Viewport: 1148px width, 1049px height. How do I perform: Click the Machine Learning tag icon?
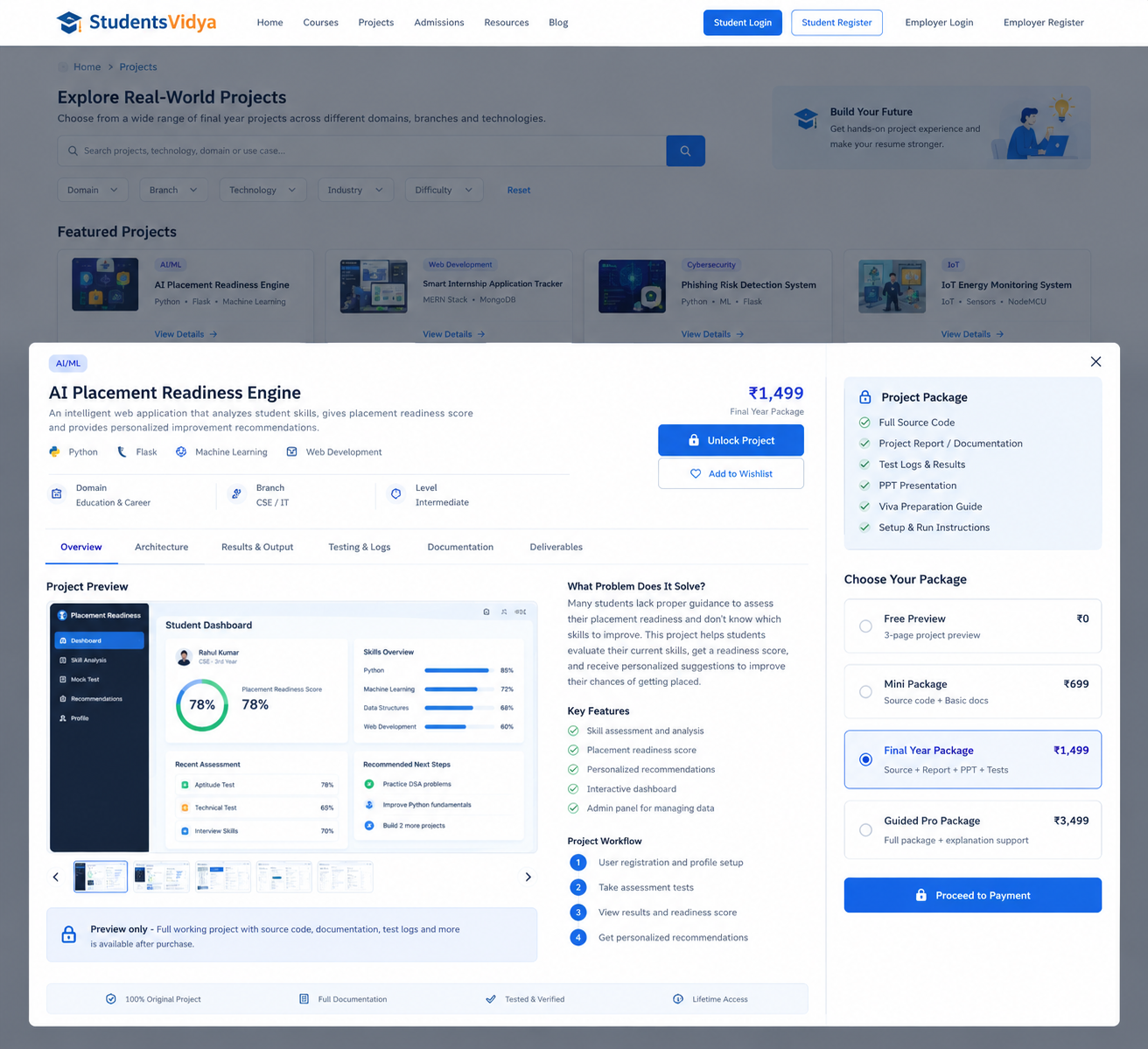(x=181, y=451)
